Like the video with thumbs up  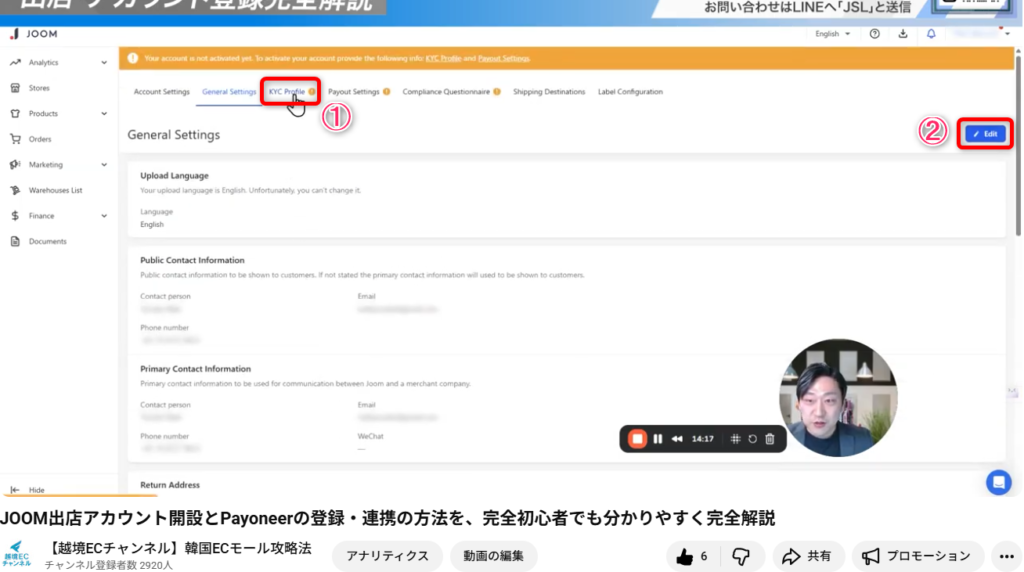[x=691, y=556]
